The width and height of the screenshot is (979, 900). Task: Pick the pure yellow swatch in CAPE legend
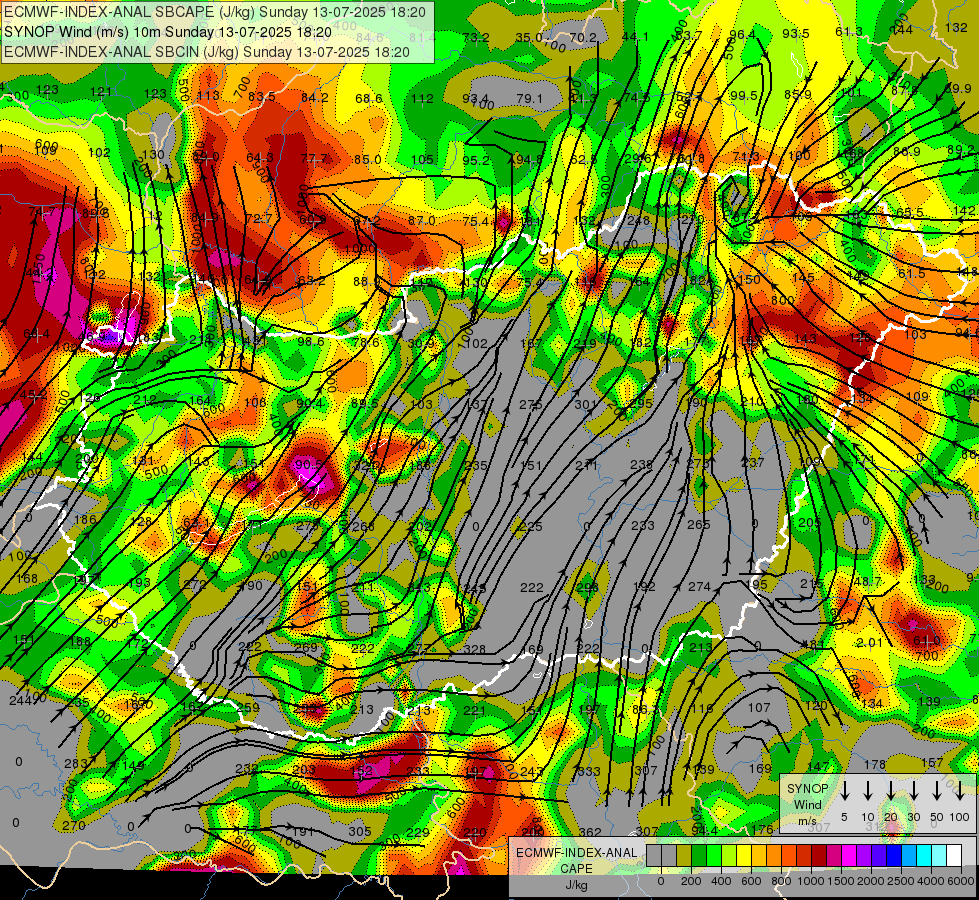coord(744,856)
